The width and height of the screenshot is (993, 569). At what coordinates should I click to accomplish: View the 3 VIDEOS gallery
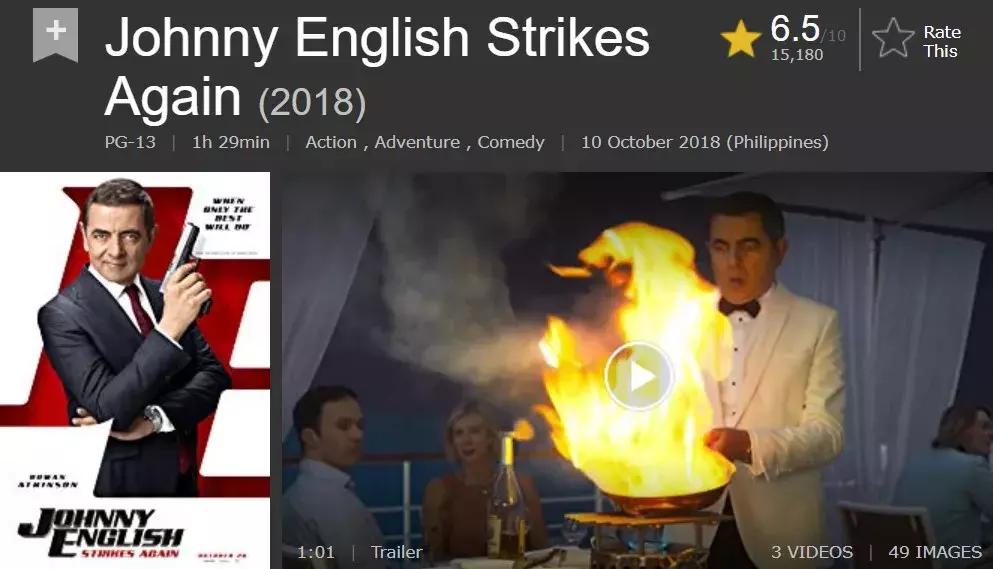coord(812,552)
